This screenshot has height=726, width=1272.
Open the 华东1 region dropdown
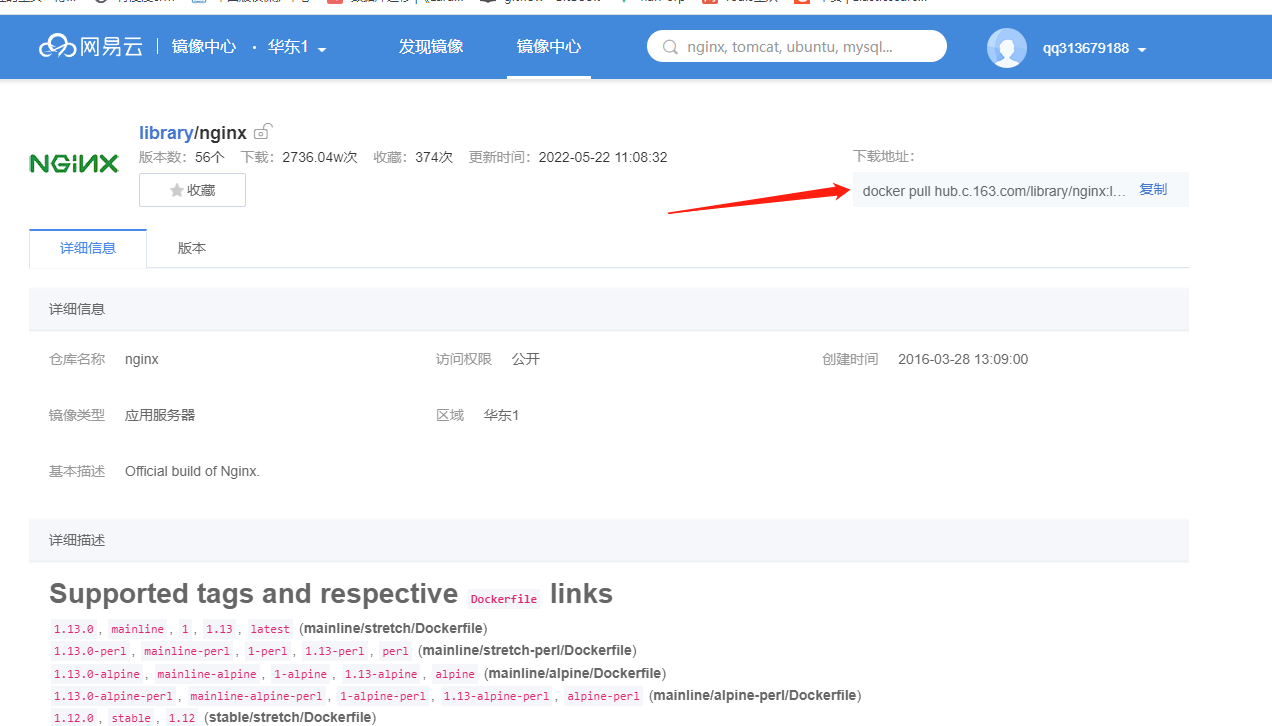point(297,47)
